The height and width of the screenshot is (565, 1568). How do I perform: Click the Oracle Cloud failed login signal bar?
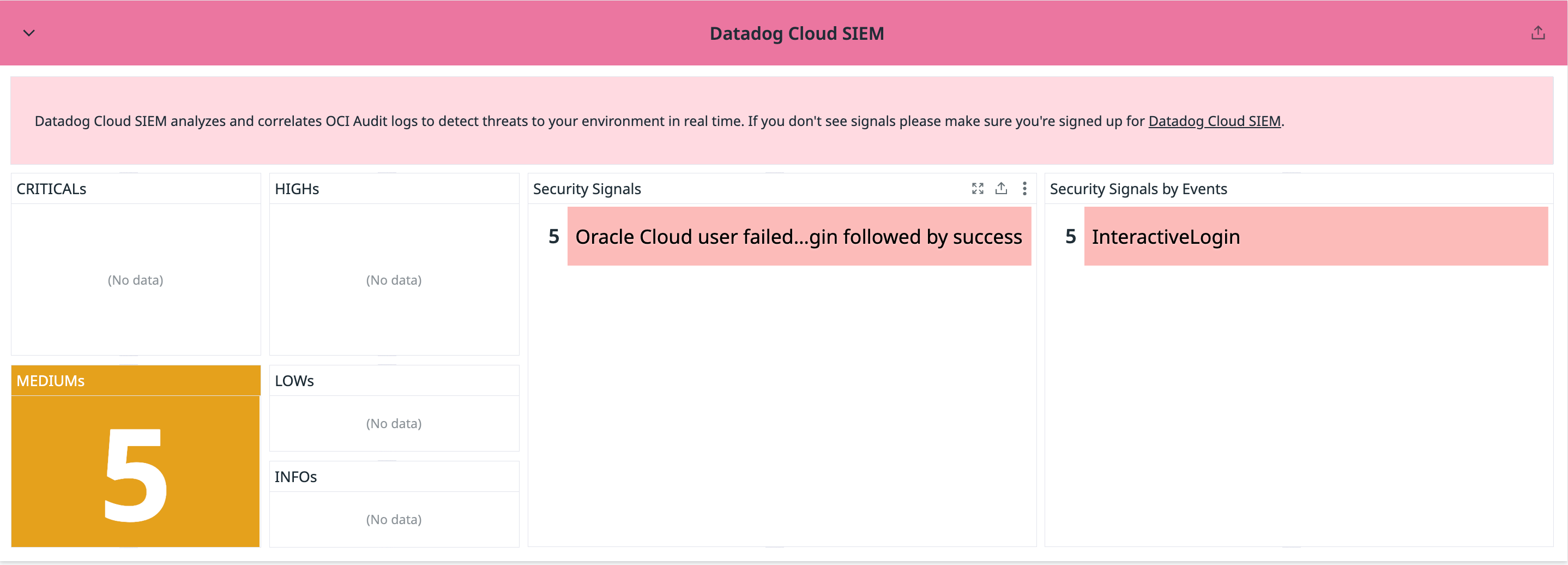pyautogui.click(x=799, y=237)
